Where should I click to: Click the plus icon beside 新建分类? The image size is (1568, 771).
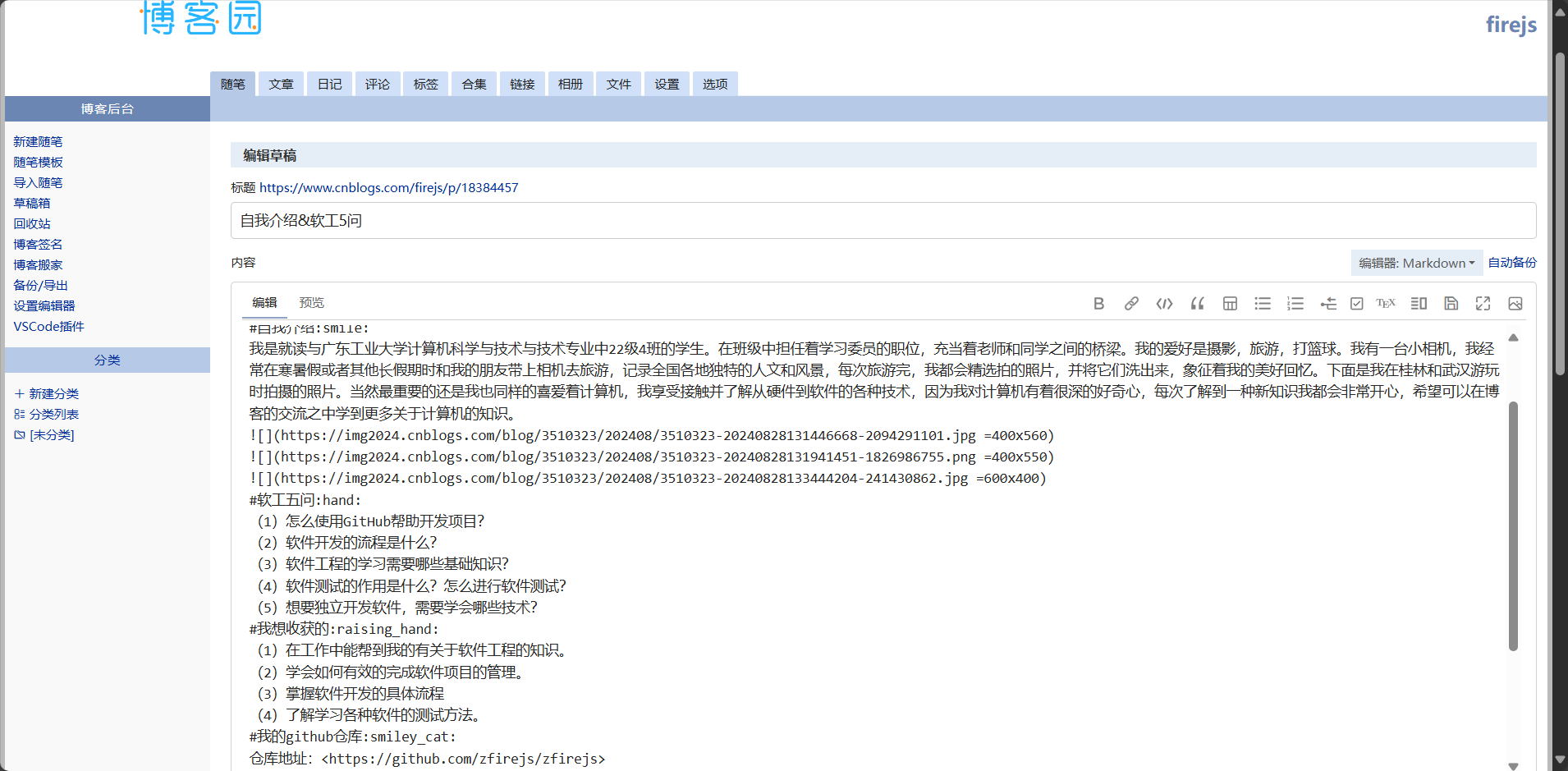tap(20, 394)
